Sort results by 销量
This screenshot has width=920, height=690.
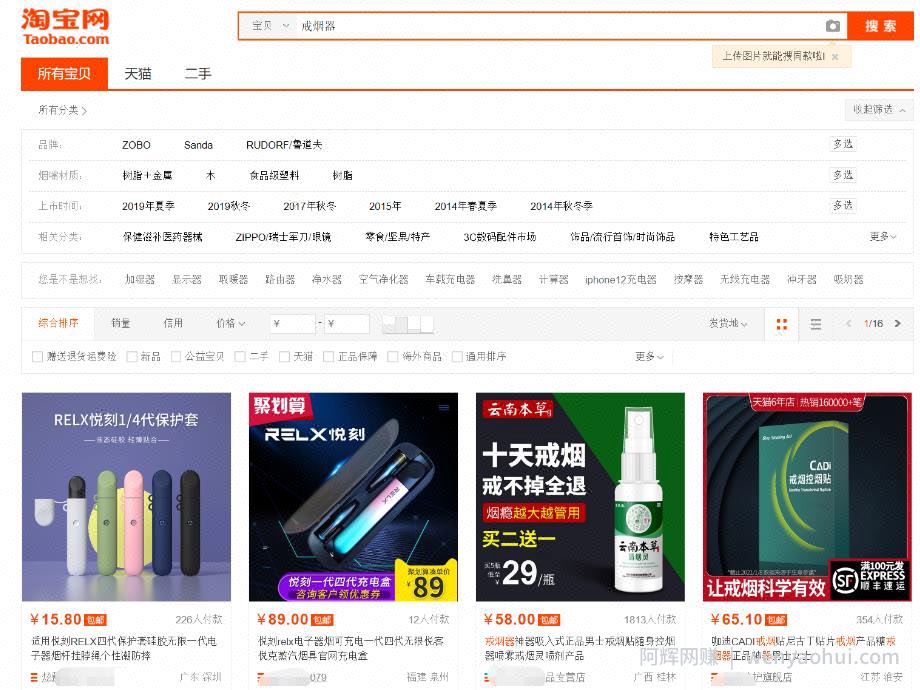click(121, 323)
